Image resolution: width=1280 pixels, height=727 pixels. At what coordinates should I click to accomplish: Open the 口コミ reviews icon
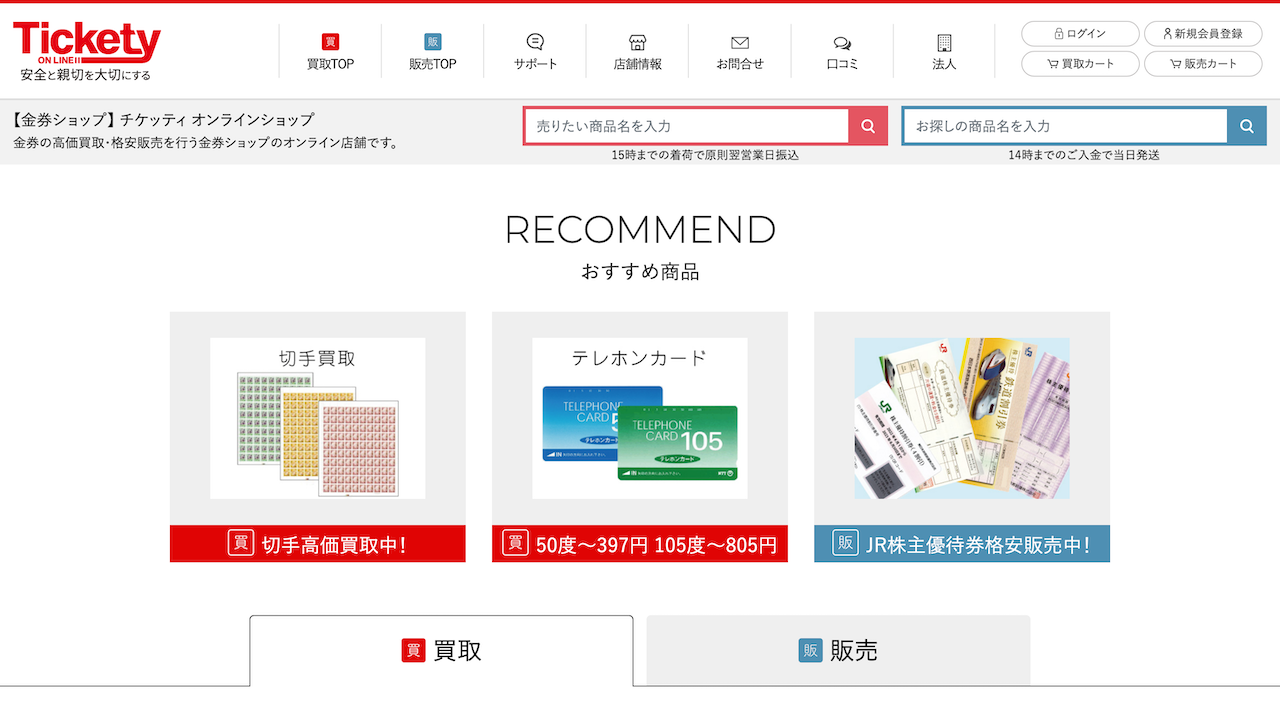(842, 42)
